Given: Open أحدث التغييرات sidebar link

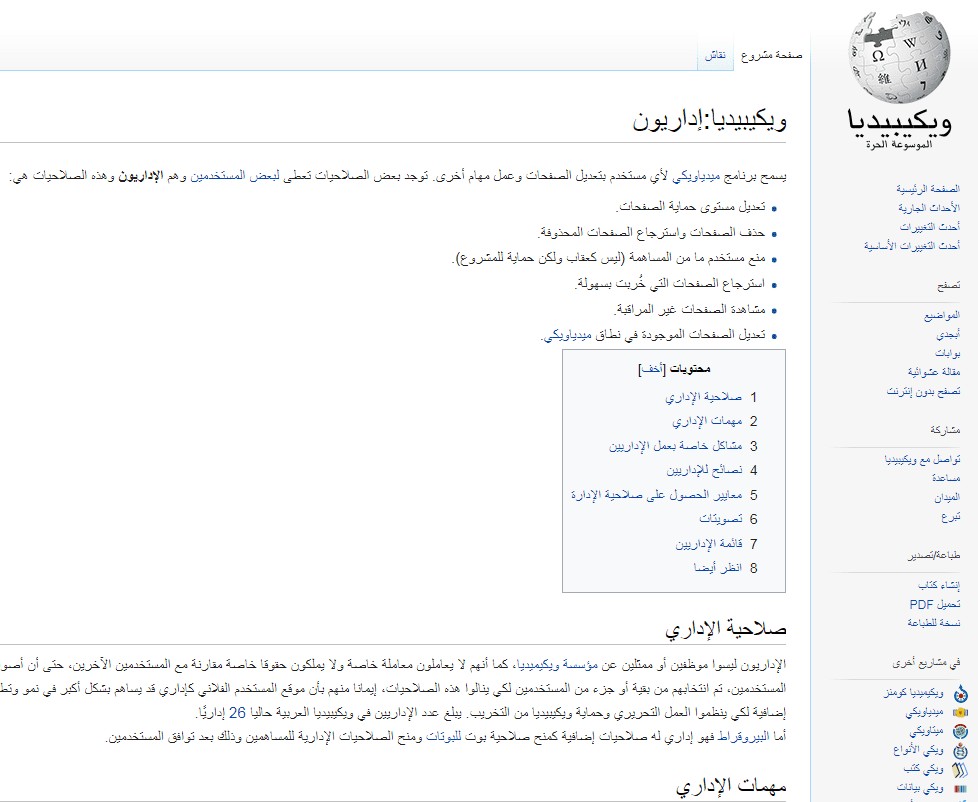Looking at the screenshot, I should [930, 227].
